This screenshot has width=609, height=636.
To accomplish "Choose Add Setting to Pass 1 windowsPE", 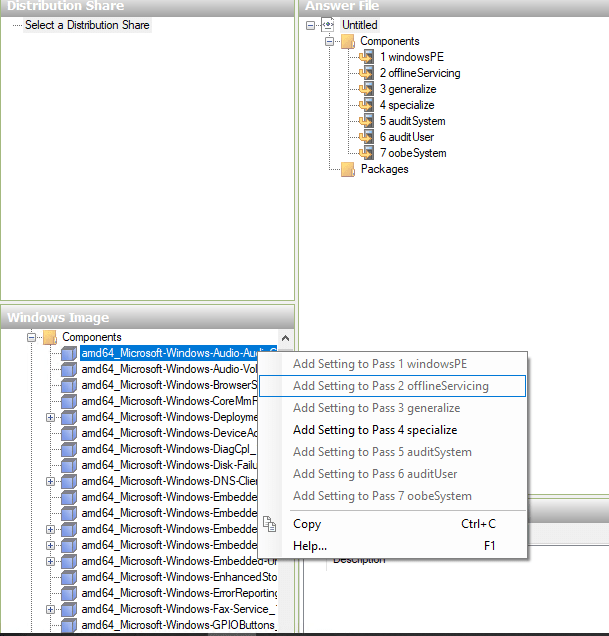I will [x=392, y=364].
